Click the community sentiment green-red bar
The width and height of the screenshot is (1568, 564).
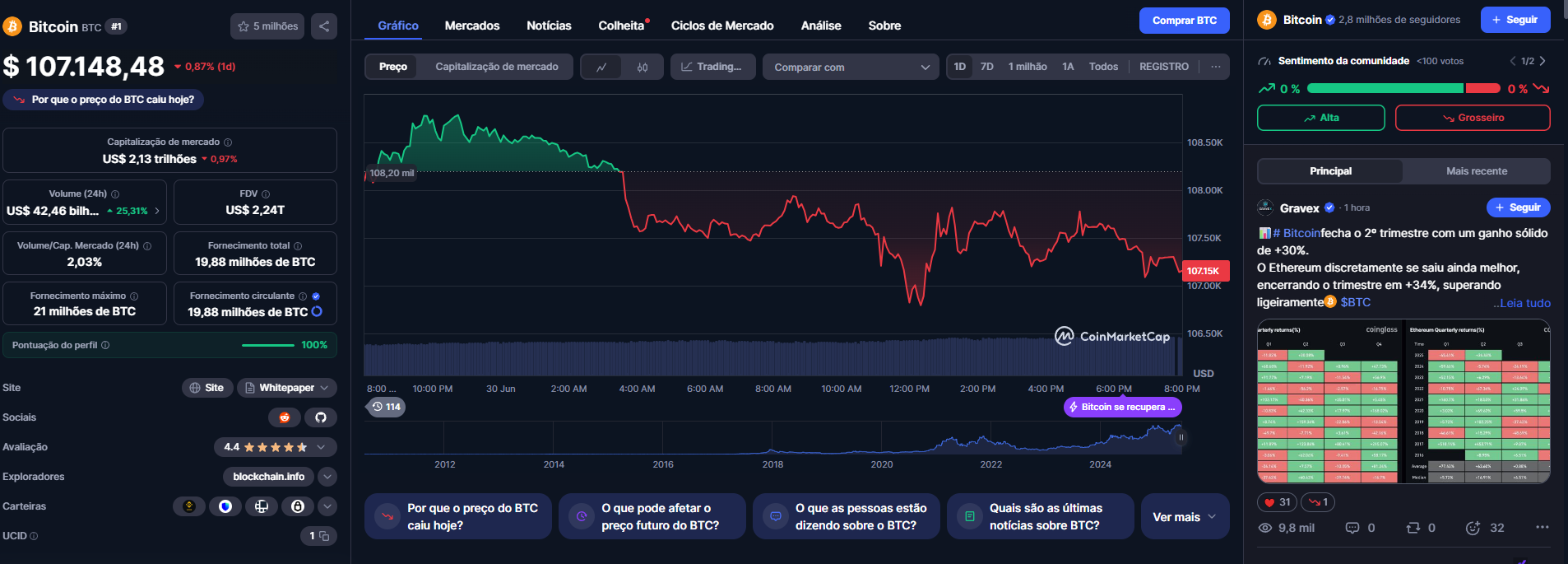[1403, 88]
